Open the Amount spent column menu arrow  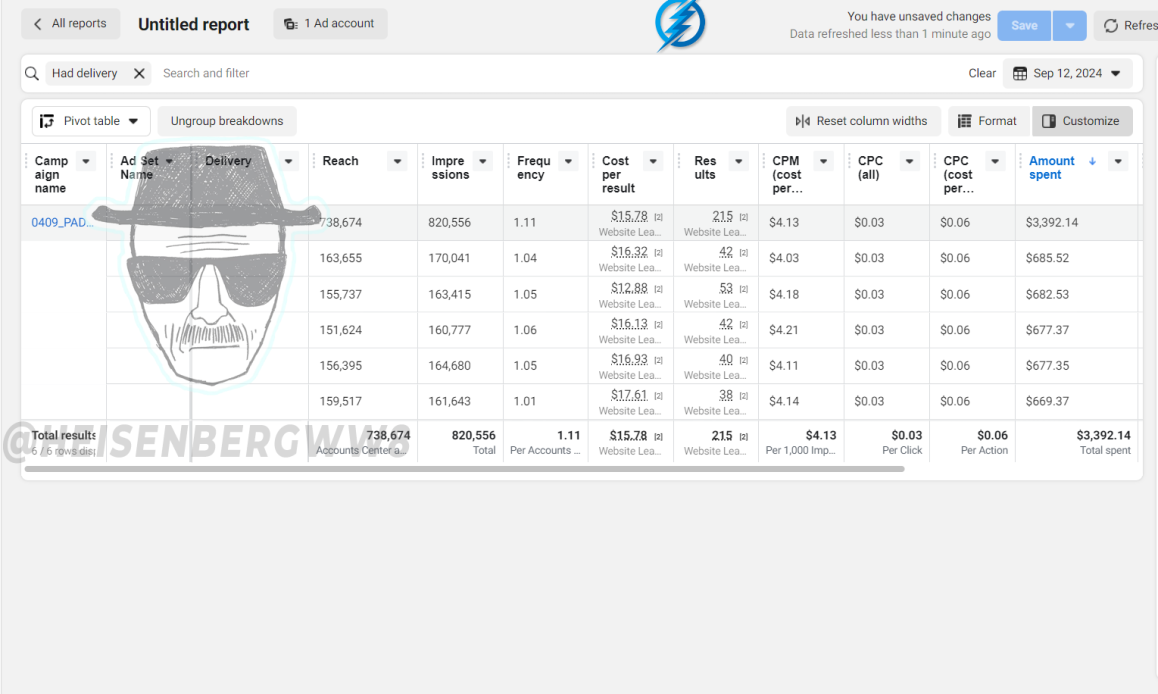[1118, 161]
